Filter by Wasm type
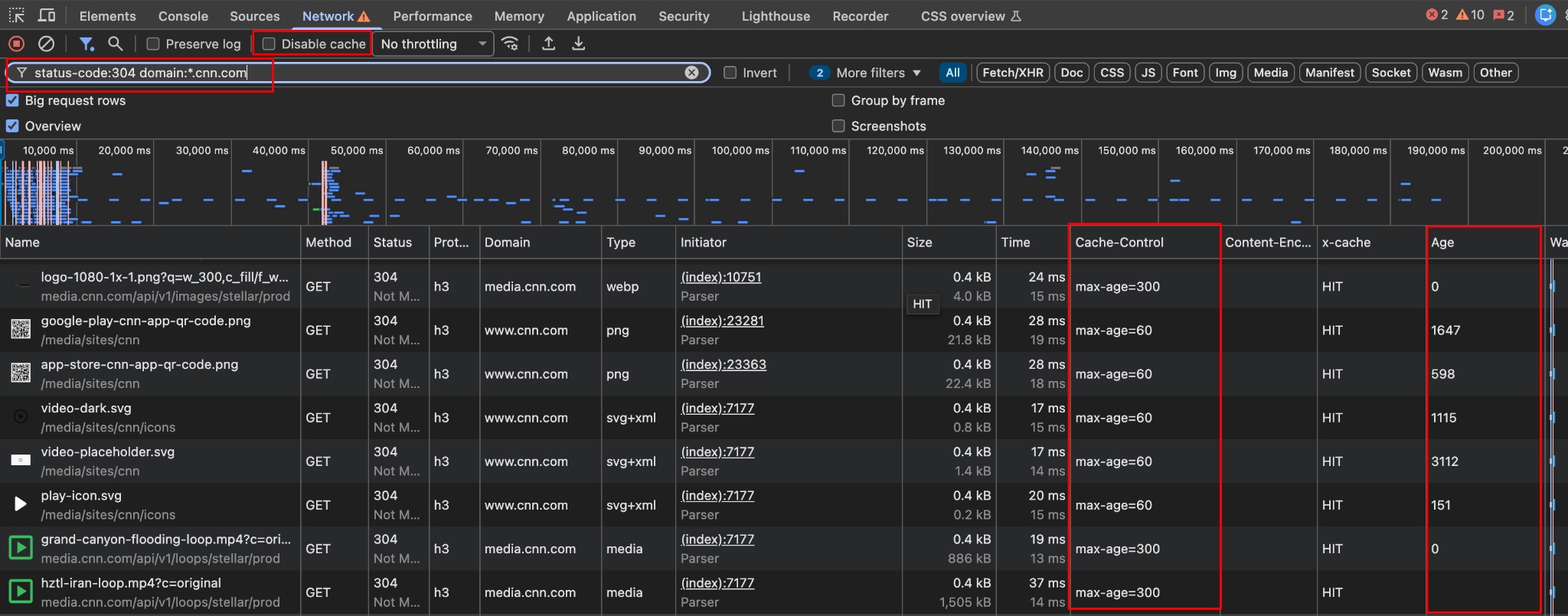 point(1445,73)
